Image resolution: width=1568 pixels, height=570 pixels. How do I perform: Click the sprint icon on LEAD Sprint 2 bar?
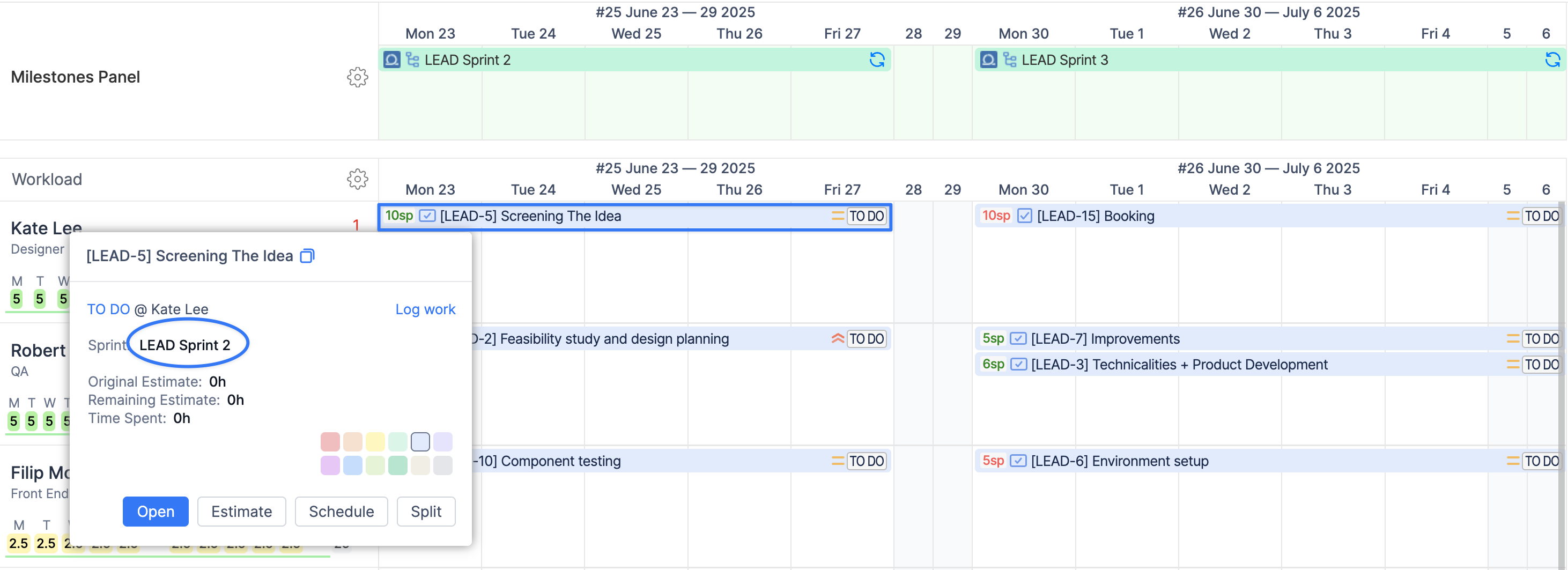pyautogui.click(x=391, y=60)
